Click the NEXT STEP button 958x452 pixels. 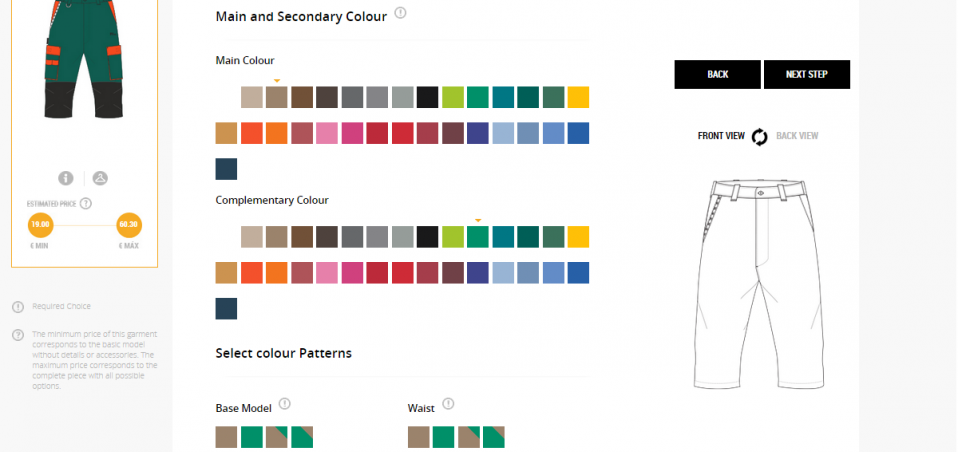pyautogui.click(x=806, y=75)
